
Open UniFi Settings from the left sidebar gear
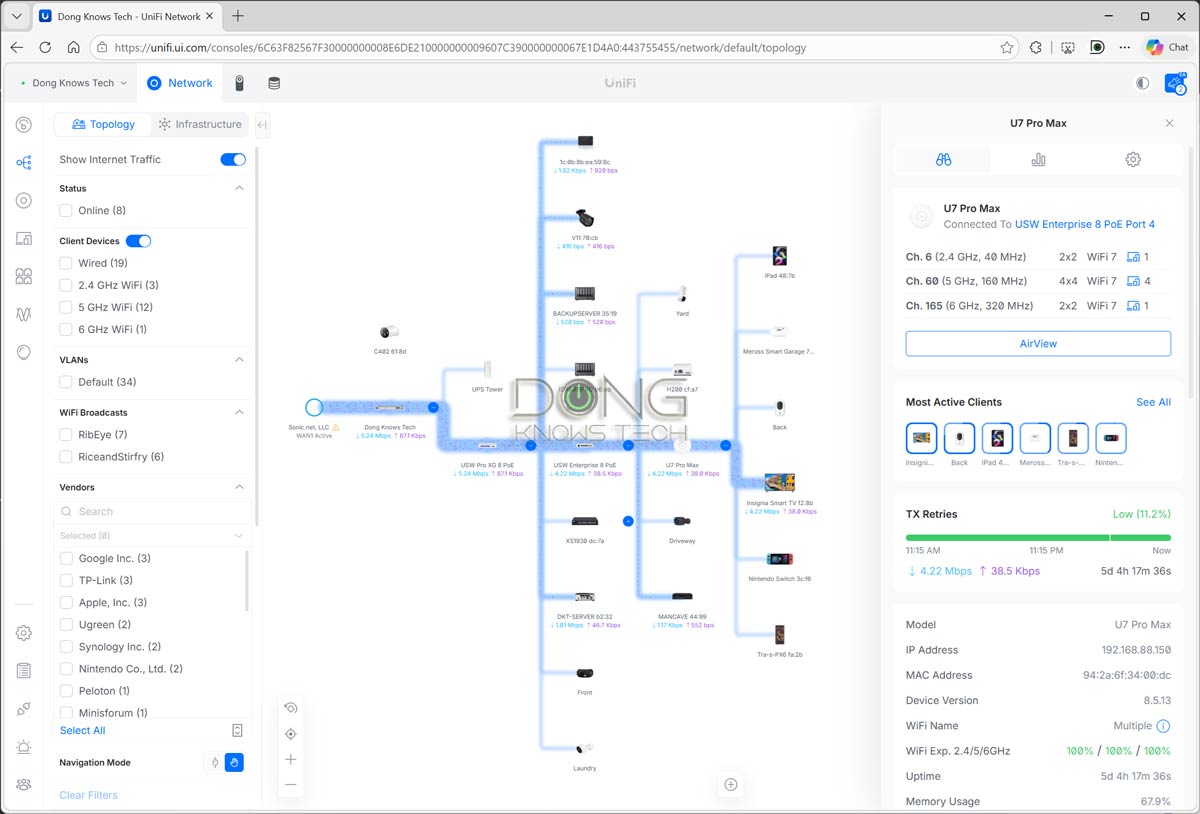[22, 632]
